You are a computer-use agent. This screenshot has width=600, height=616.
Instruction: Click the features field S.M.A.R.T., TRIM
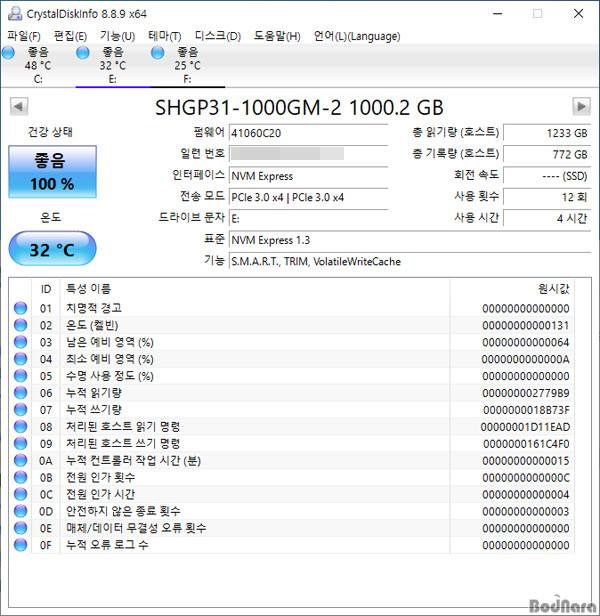point(410,262)
